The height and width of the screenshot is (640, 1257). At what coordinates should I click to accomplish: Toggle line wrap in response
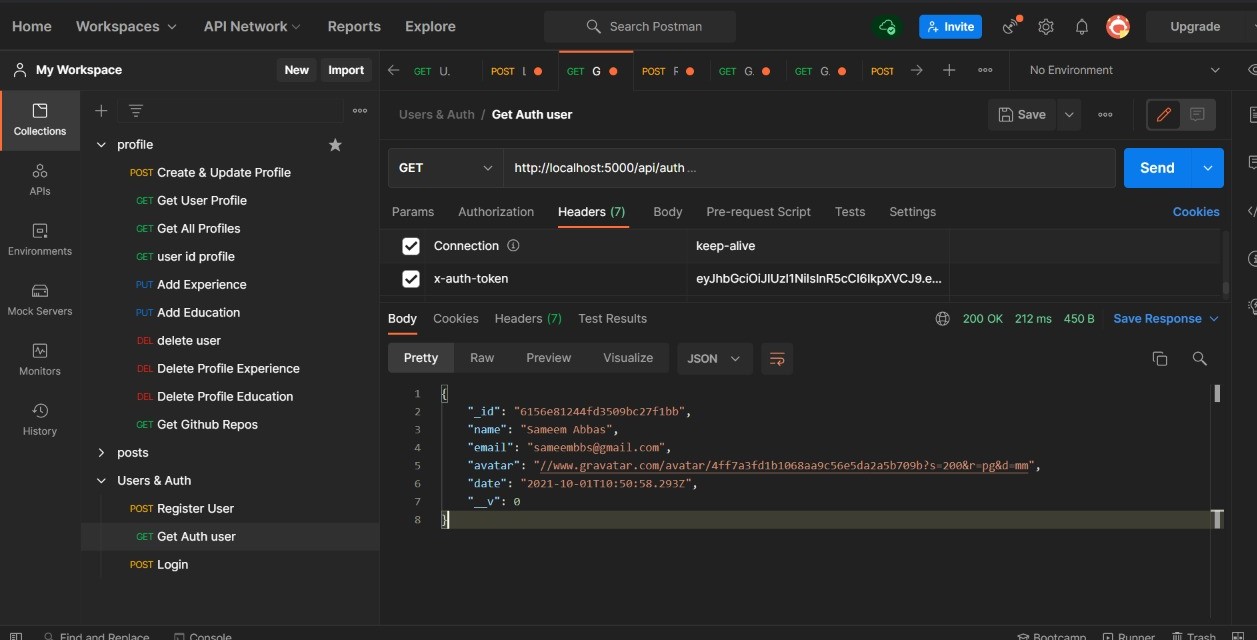[777, 359]
